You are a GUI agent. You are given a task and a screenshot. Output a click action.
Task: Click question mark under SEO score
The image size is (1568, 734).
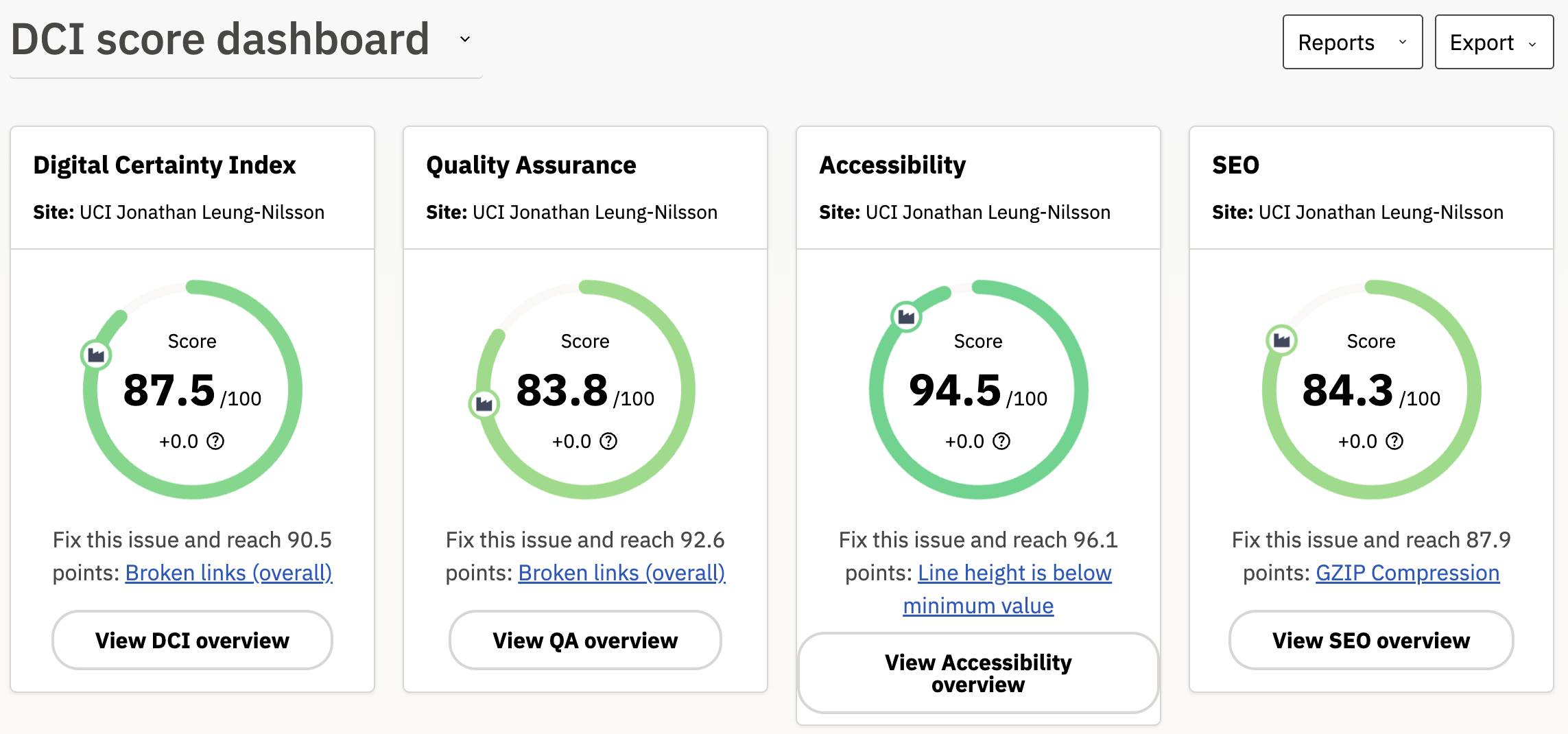(x=1394, y=441)
